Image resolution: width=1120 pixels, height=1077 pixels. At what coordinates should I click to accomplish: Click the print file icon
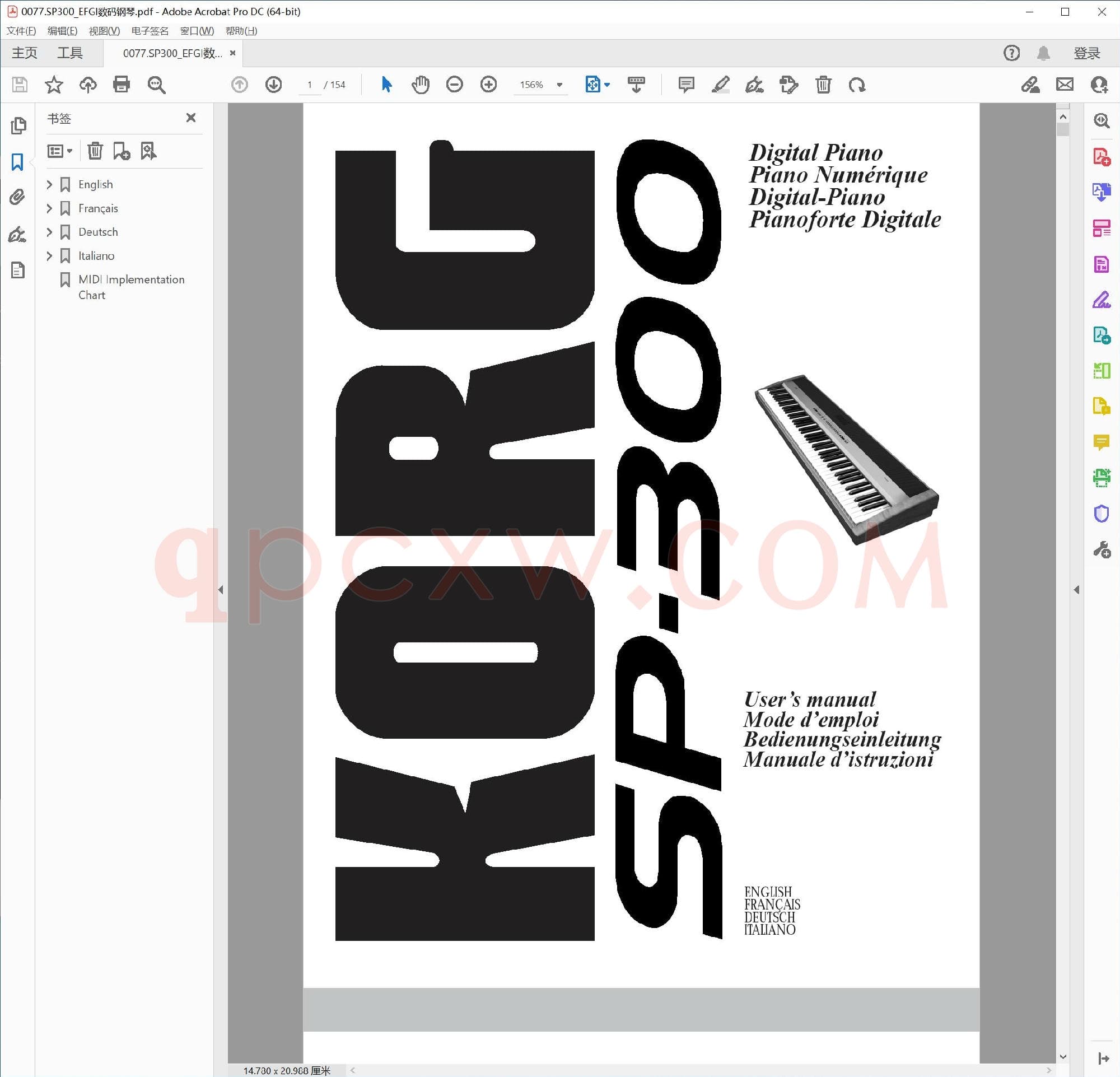121,85
